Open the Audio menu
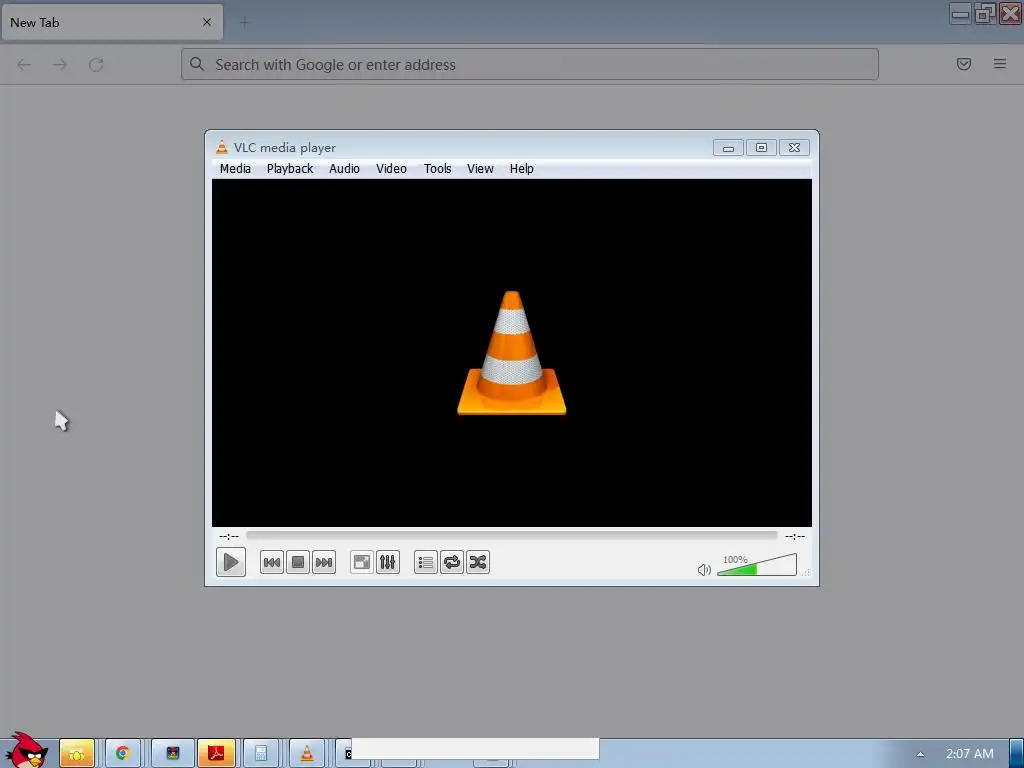The height and width of the screenshot is (768, 1024). pyautogui.click(x=344, y=168)
